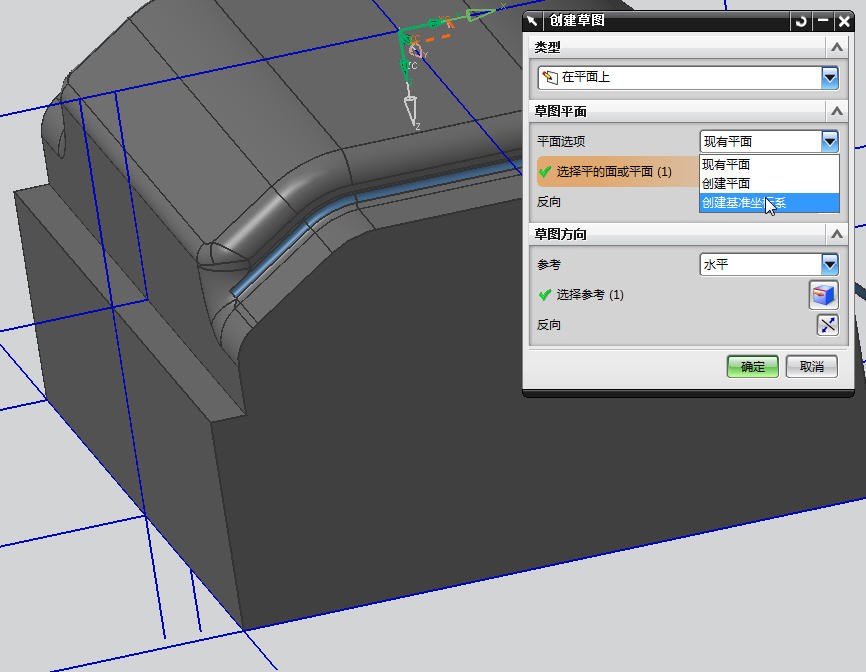Collapse the 草图平面 section
This screenshot has width=866, height=672.
tap(837, 112)
